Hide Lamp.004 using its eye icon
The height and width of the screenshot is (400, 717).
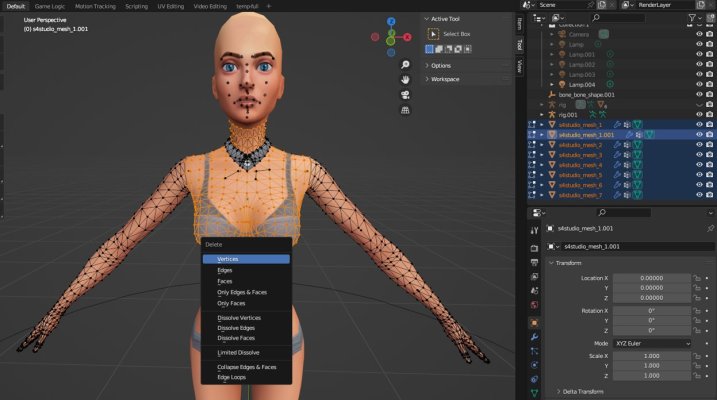click(699, 85)
